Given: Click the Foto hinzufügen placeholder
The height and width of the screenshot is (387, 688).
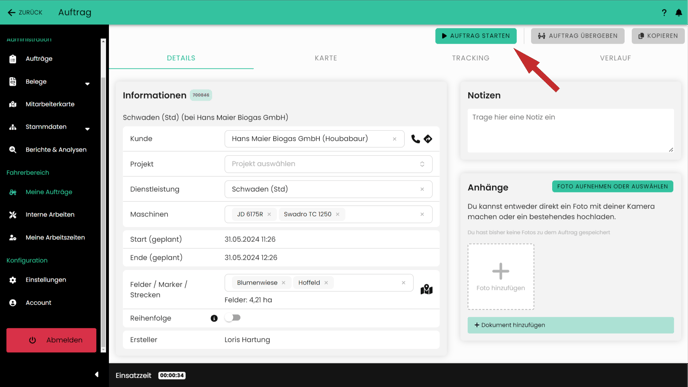Looking at the screenshot, I should [x=501, y=277].
